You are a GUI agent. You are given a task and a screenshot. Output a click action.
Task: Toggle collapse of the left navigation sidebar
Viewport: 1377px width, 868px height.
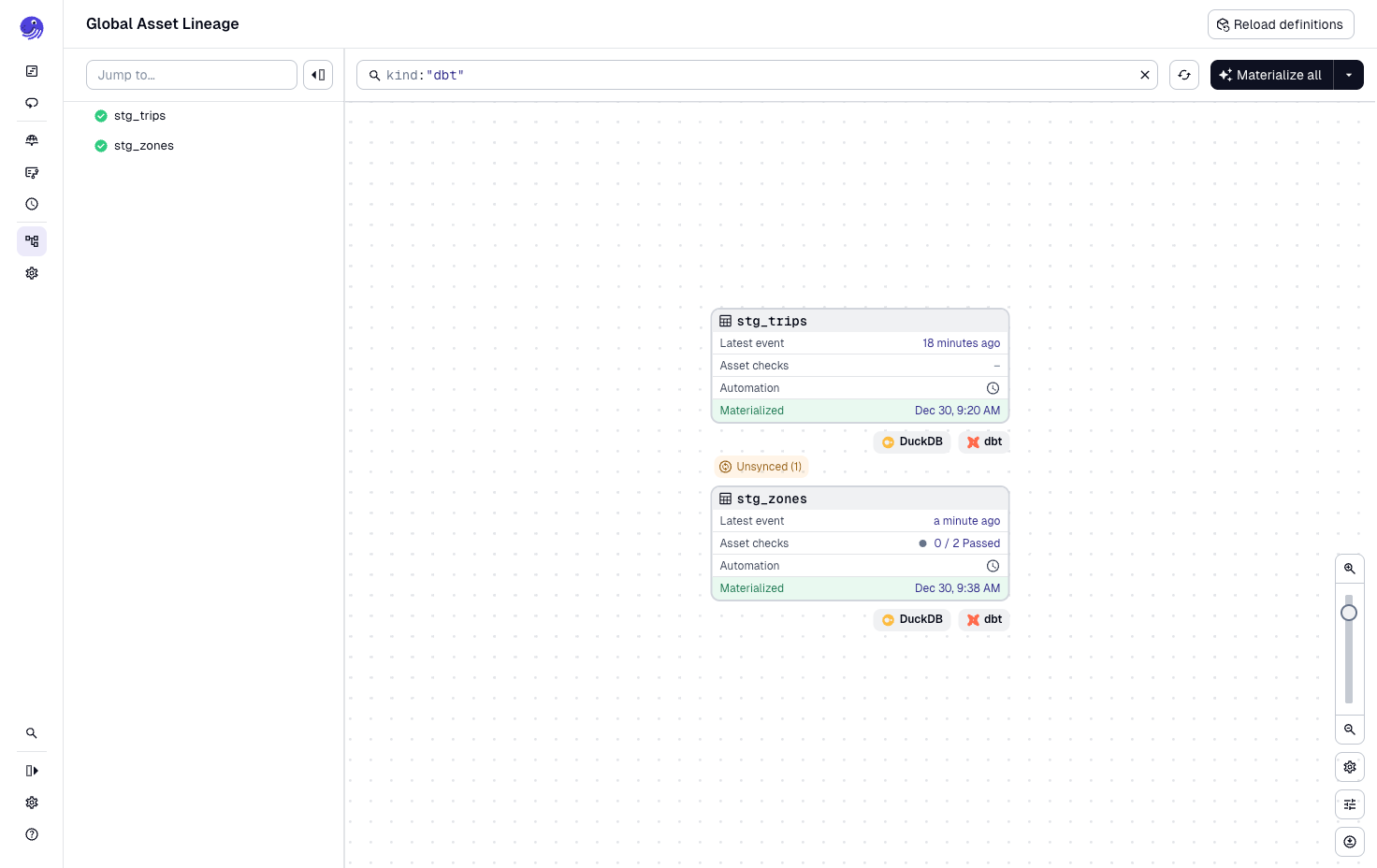(32, 771)
